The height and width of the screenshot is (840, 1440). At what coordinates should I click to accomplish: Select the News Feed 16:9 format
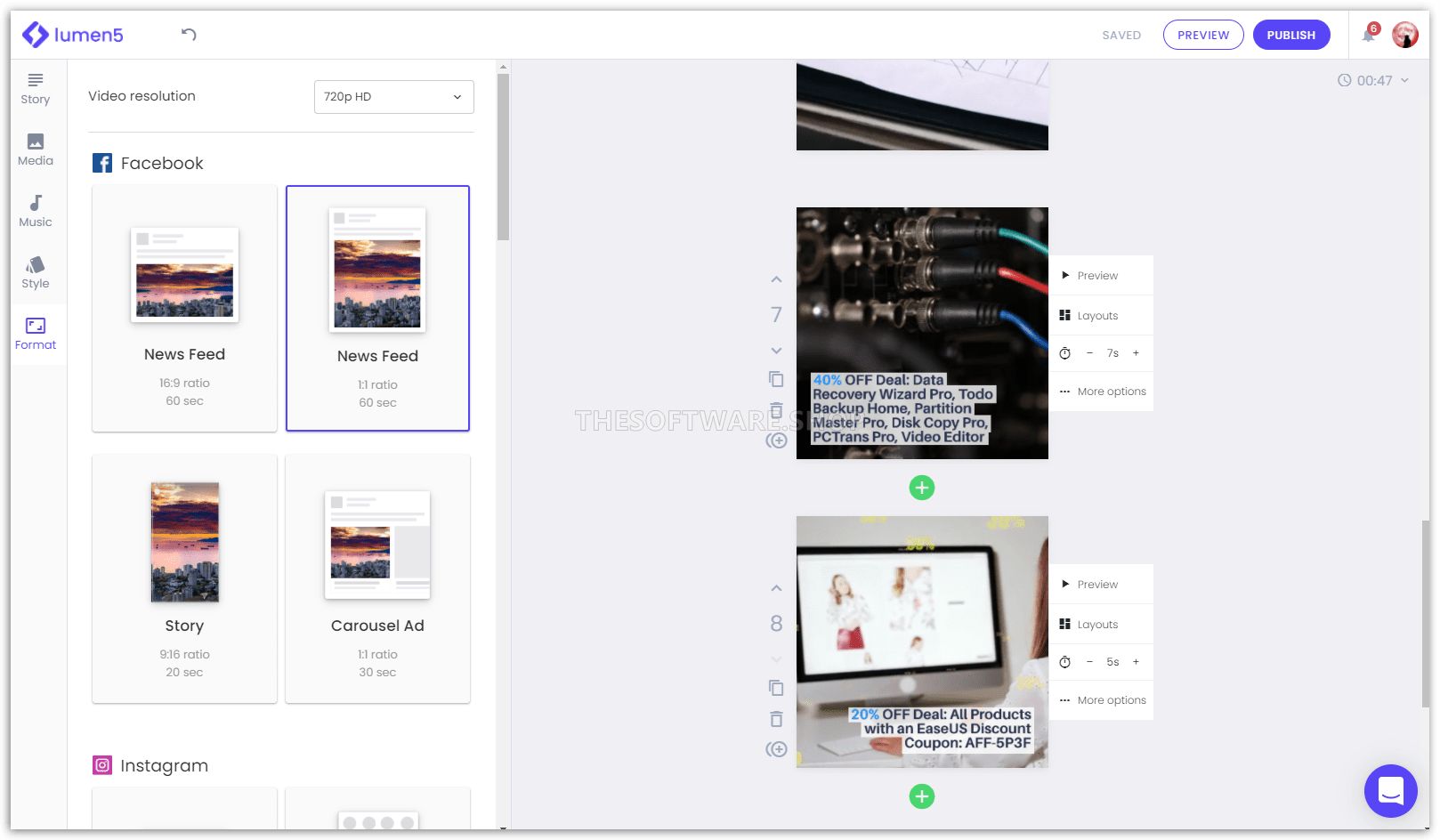click(184, 307)
